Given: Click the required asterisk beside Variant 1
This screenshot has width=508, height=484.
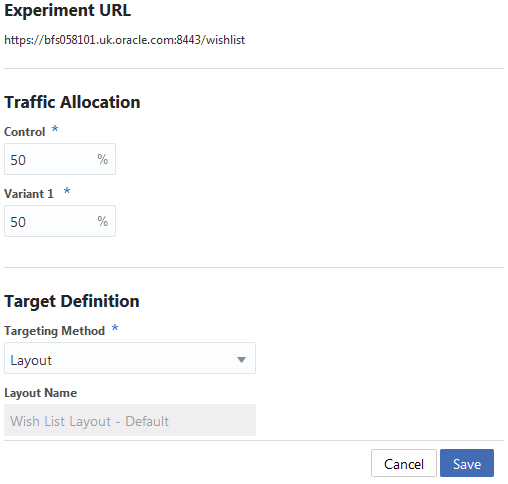Looking at the screenshot, I should 67,191.
